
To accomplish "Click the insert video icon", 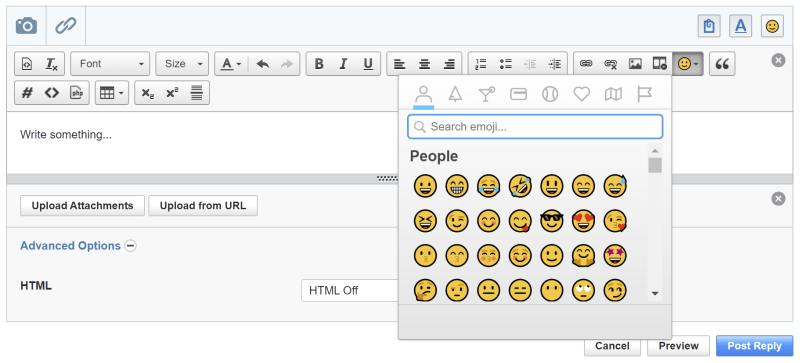I will coord(660,64).
